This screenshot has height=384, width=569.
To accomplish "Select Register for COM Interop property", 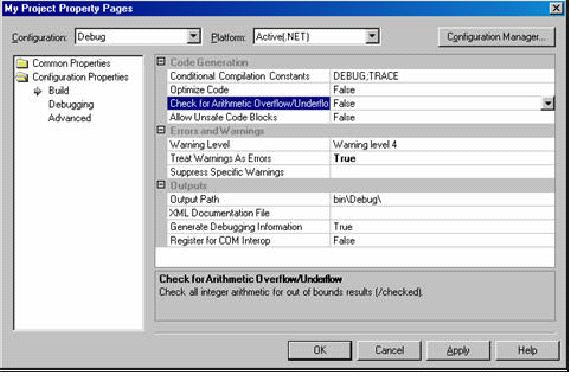I will [x=249, y=241].
